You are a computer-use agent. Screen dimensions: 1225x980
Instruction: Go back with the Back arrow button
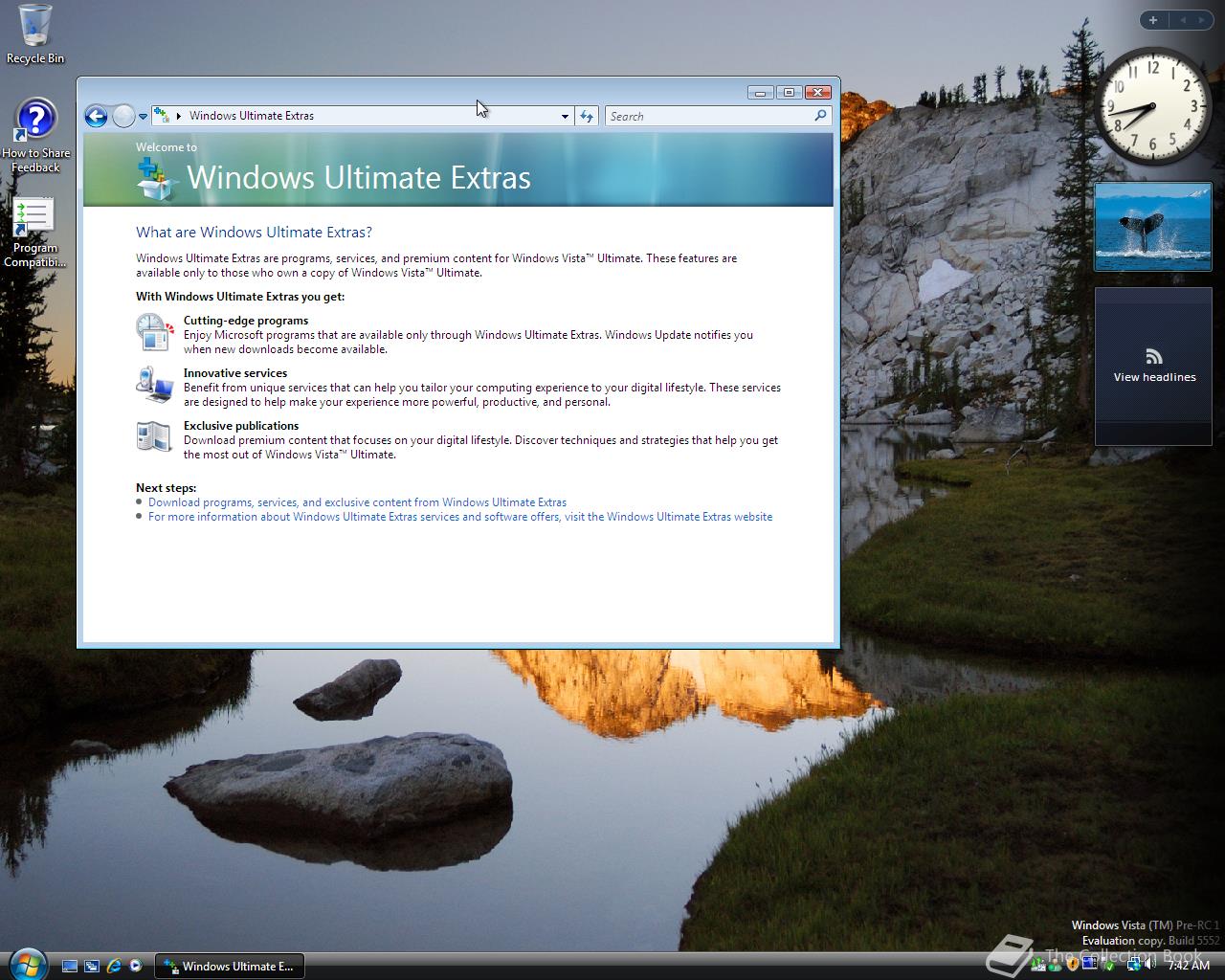96,116
